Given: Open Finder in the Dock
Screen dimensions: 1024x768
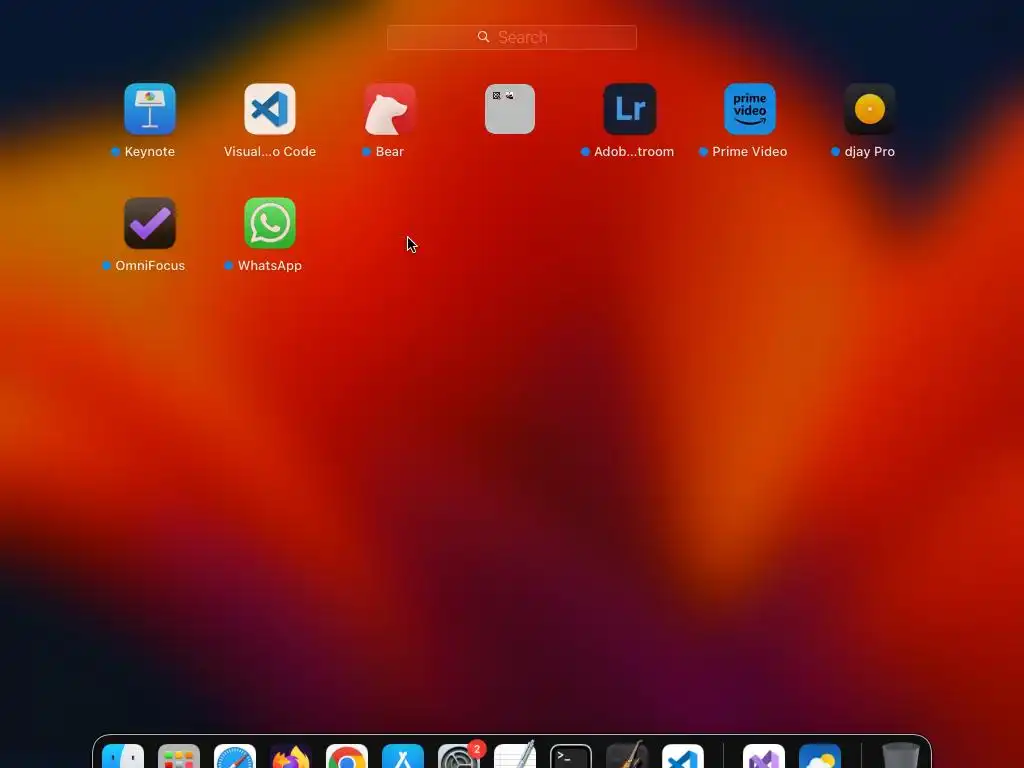Looking at the screenshot, I should point(123,758).
